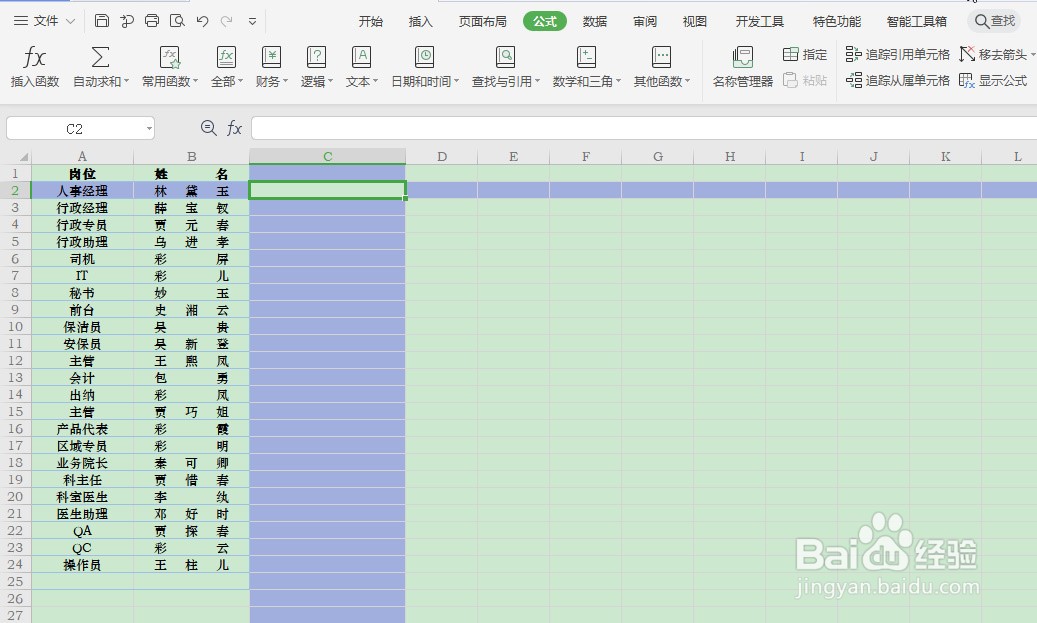Click the 查找 search button
The width and height of the screenshot is (1037, 623).
coord(994,21)
